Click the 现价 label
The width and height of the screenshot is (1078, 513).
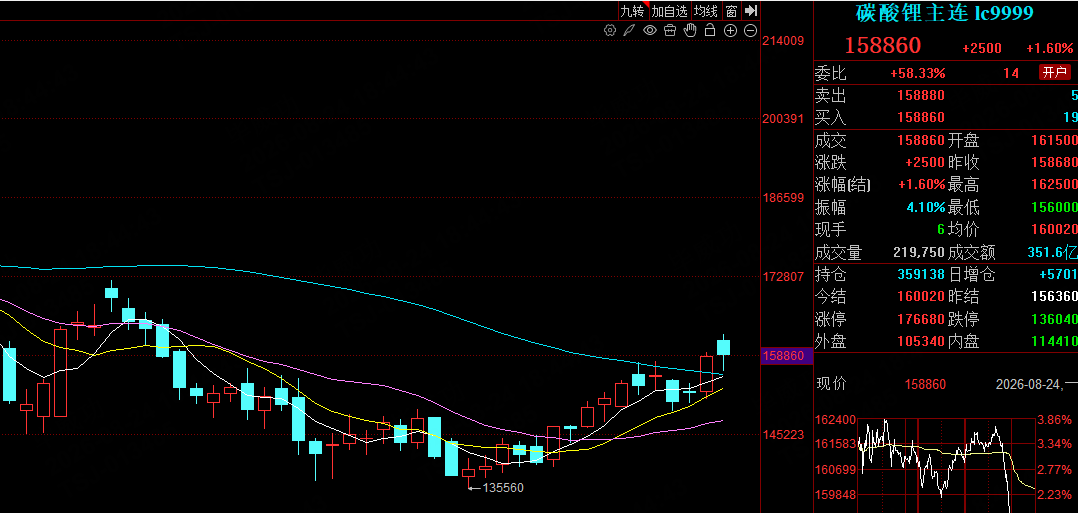click(x=830, y=384)
